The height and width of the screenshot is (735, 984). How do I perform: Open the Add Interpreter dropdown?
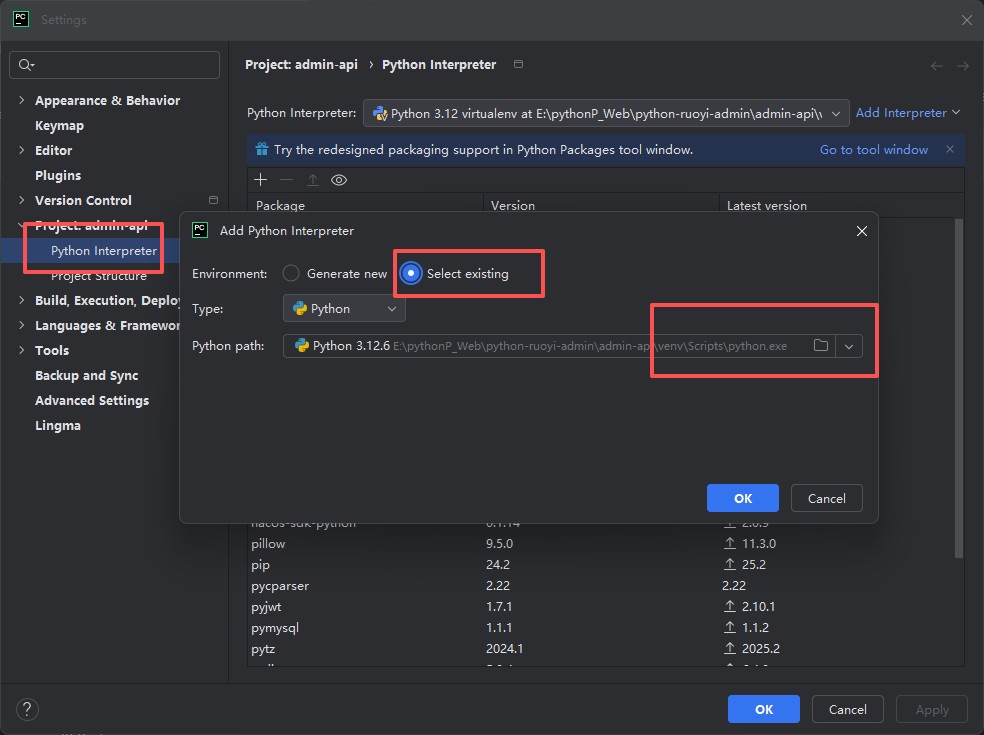[907, 113]
